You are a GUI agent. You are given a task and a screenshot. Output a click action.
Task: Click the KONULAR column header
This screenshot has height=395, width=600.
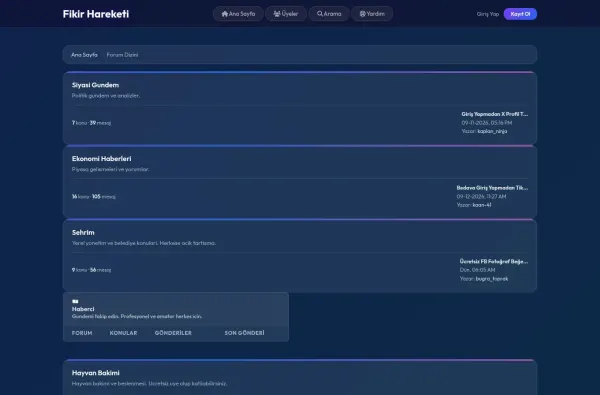[x=123, y=333]
